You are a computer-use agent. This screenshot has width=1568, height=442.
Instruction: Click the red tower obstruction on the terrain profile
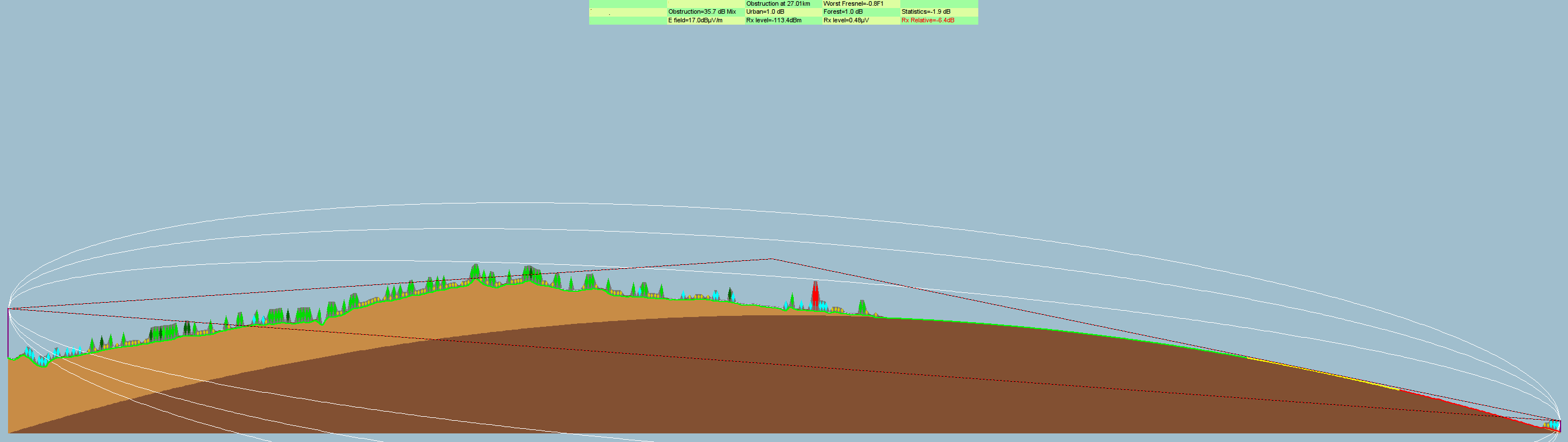click(x=815, y=295)
